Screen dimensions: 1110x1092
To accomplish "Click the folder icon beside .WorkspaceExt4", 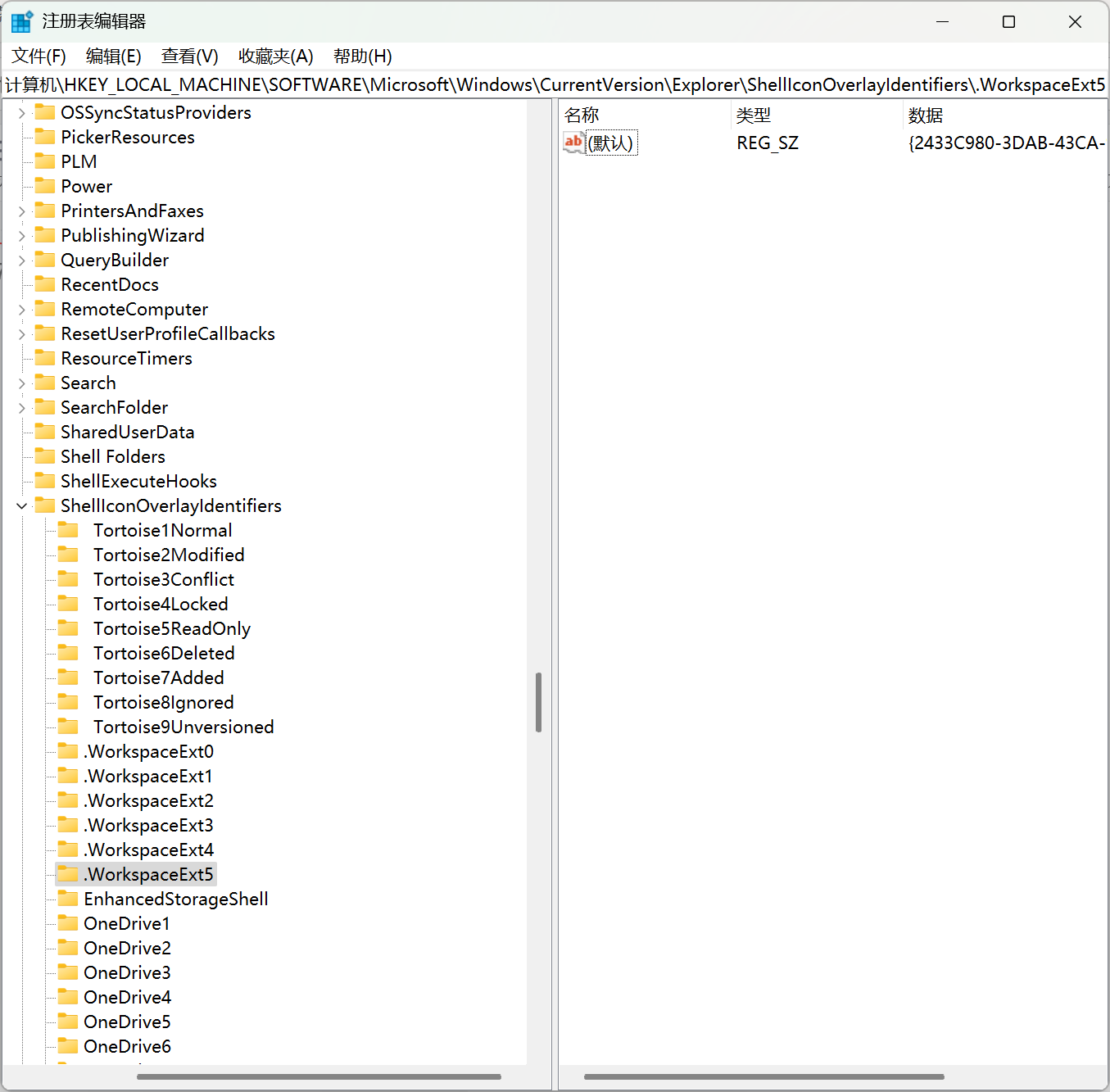I will pos(68,850).
